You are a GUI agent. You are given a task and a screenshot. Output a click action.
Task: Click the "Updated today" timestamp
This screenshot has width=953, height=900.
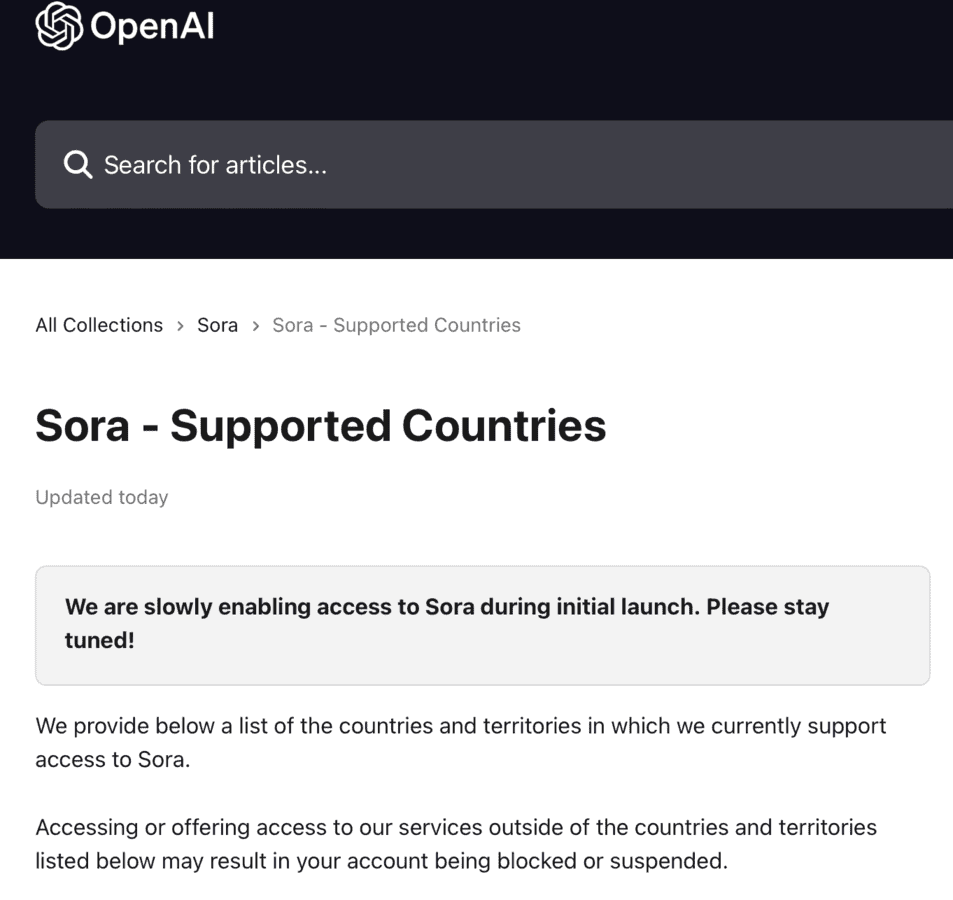pos(101,497)
